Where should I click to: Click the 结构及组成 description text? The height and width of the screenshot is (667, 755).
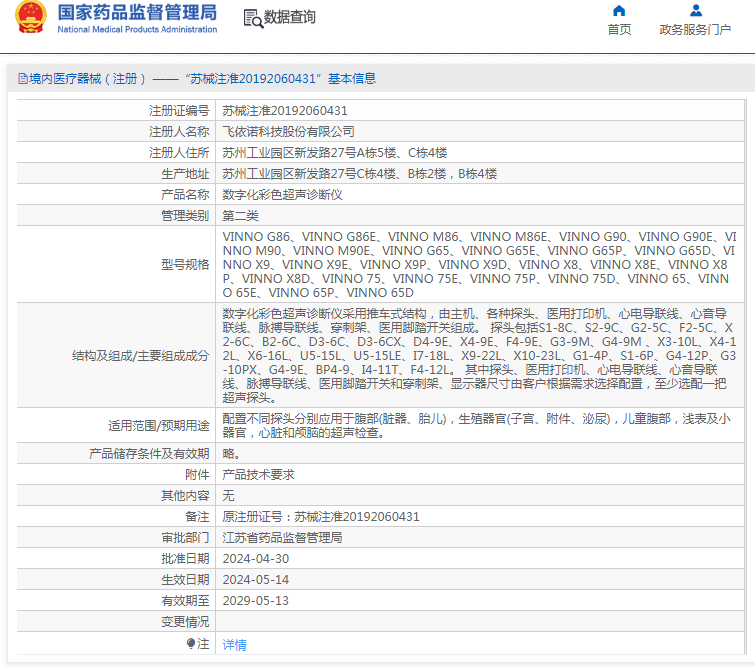click(x=479, y=355)
